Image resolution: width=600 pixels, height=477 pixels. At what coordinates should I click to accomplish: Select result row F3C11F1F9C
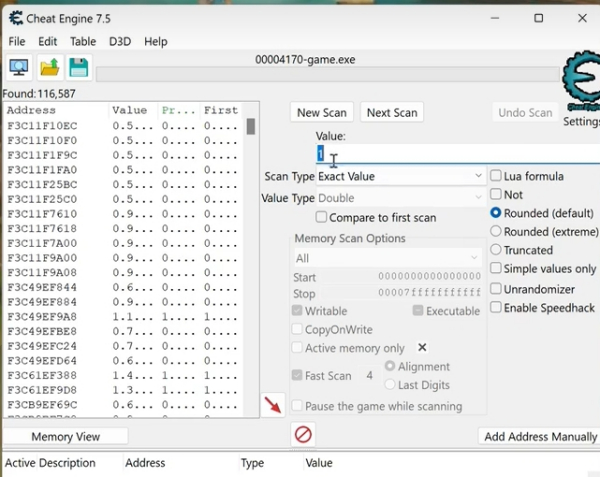tap(124, 155)
